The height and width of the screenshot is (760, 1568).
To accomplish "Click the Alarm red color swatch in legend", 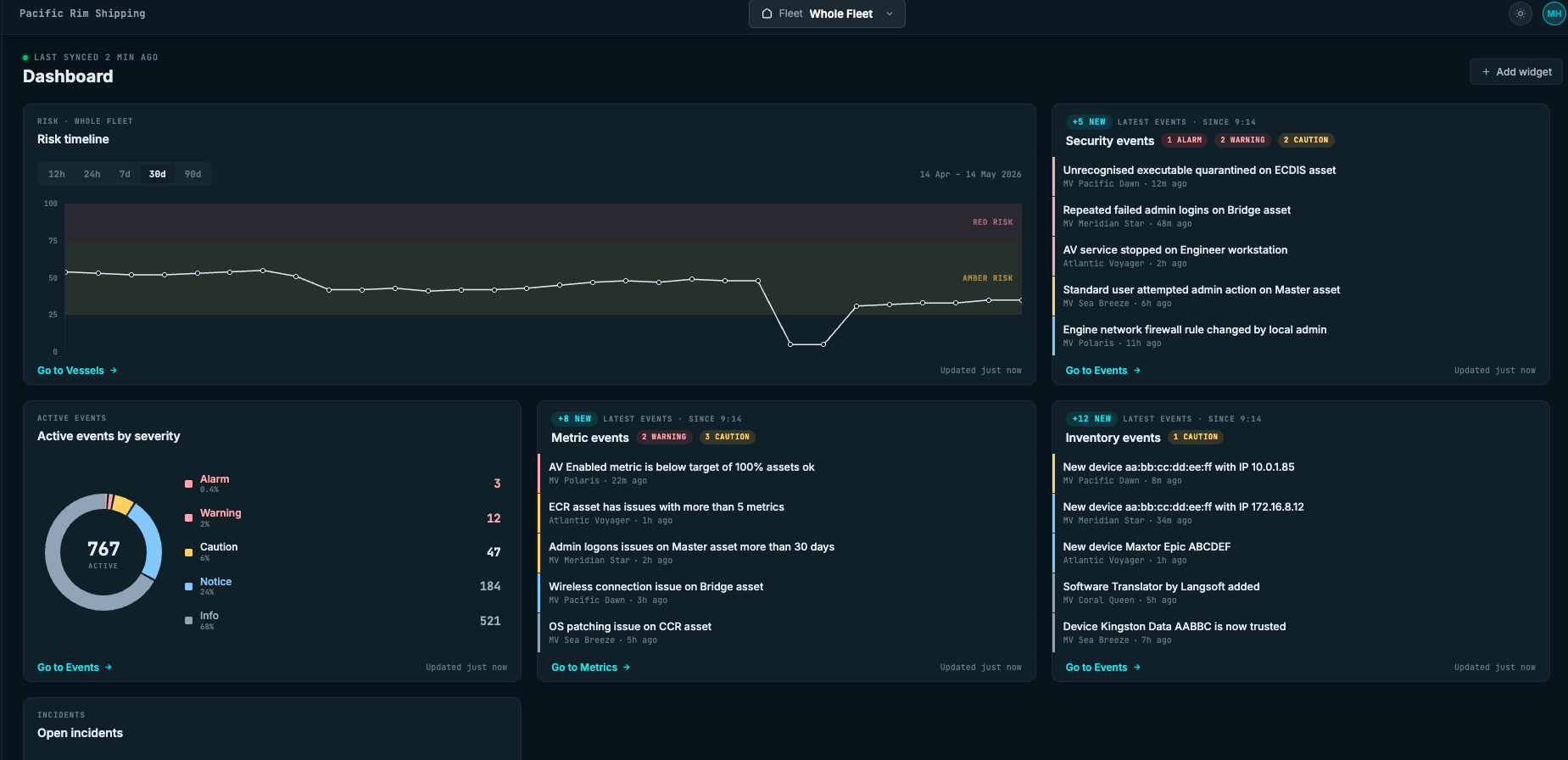I will [x=188, y=484].
